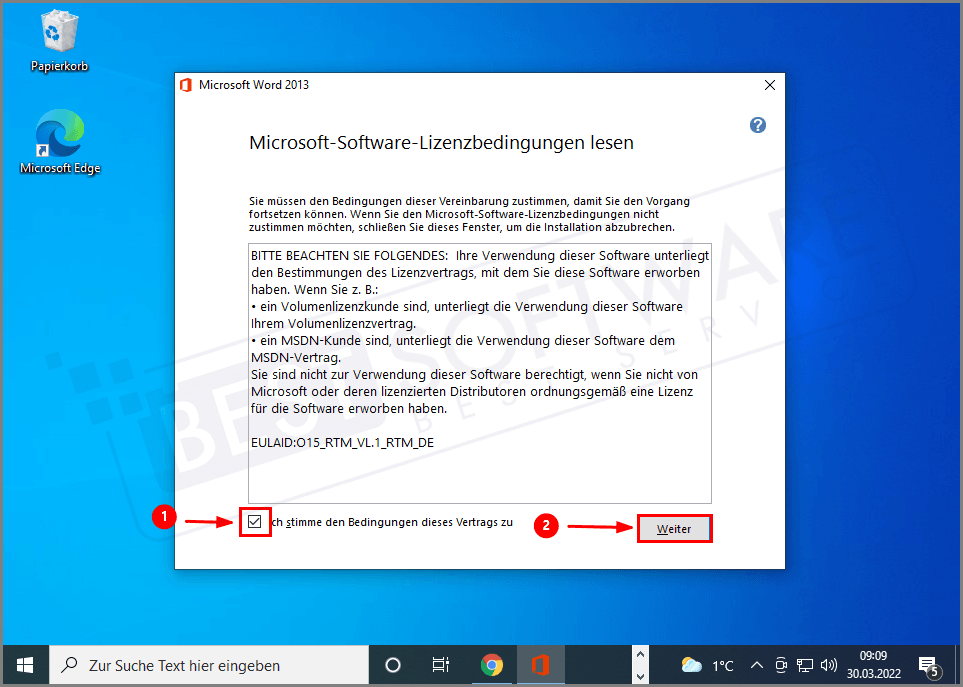Image resolution: width=963 pixels, height=687 pixels.
Task: Click the Microsoft Word taskbar icon
Action: [x=541, y=664]
